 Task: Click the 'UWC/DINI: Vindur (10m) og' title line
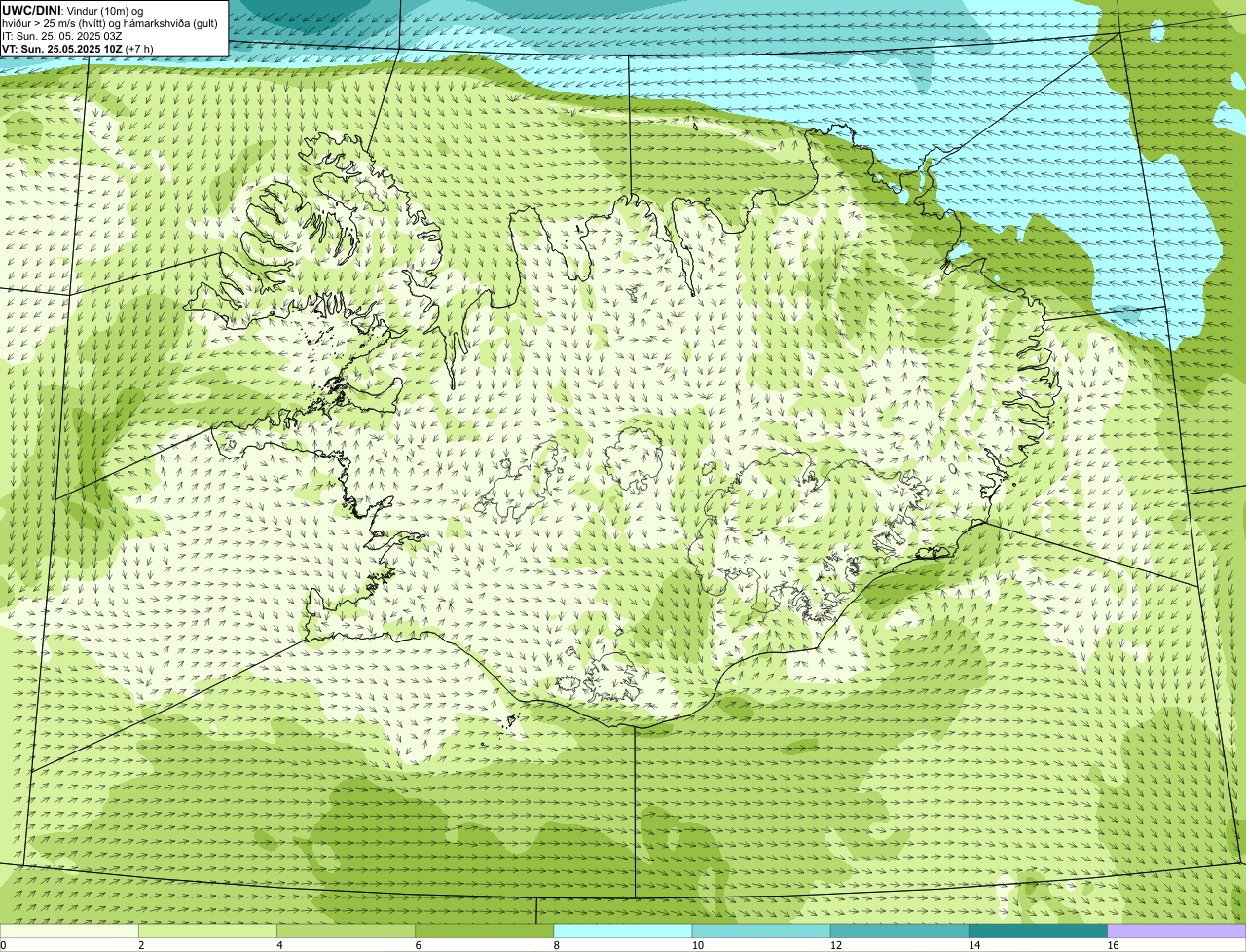[73, 10]
